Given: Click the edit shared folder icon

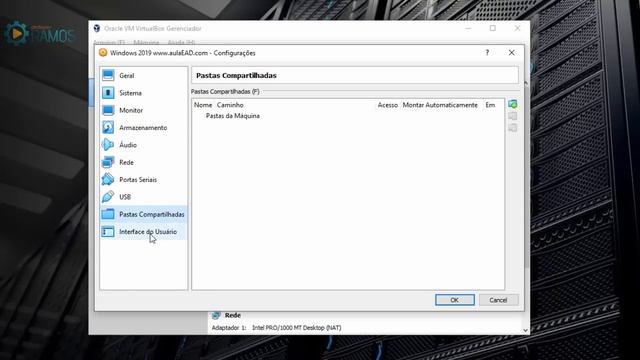Looking at the screenshot, I should [513, 116].
